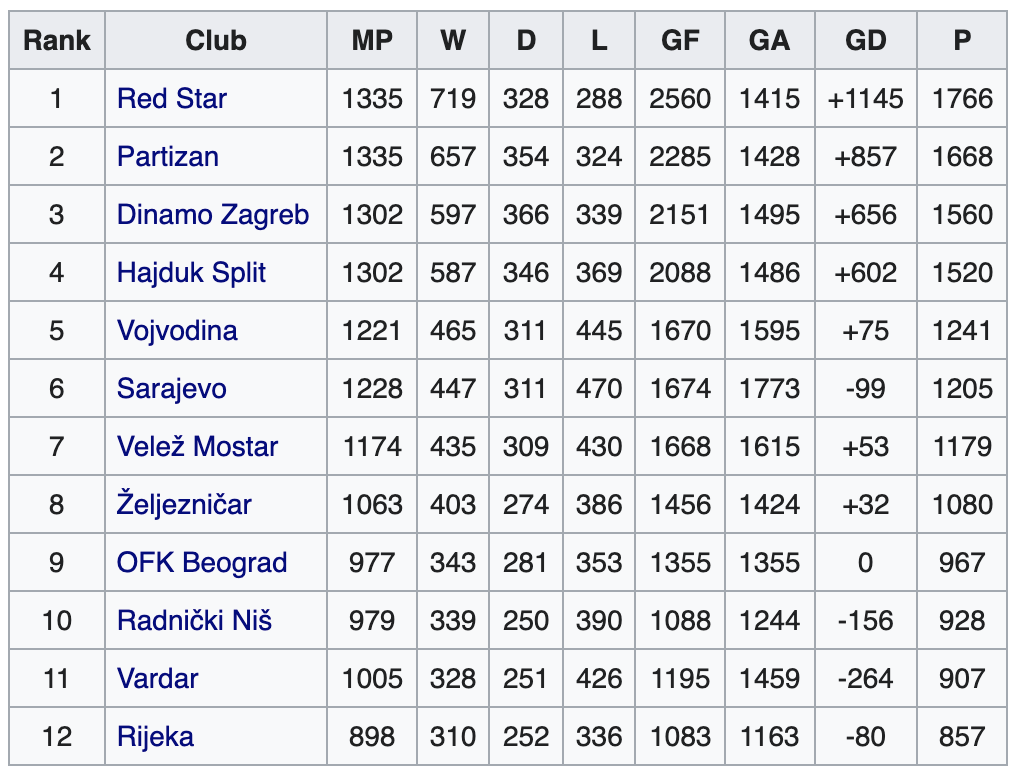Screen dimensions: 1016x774
Task: Click the GF column header
Action: click(680, 41)
